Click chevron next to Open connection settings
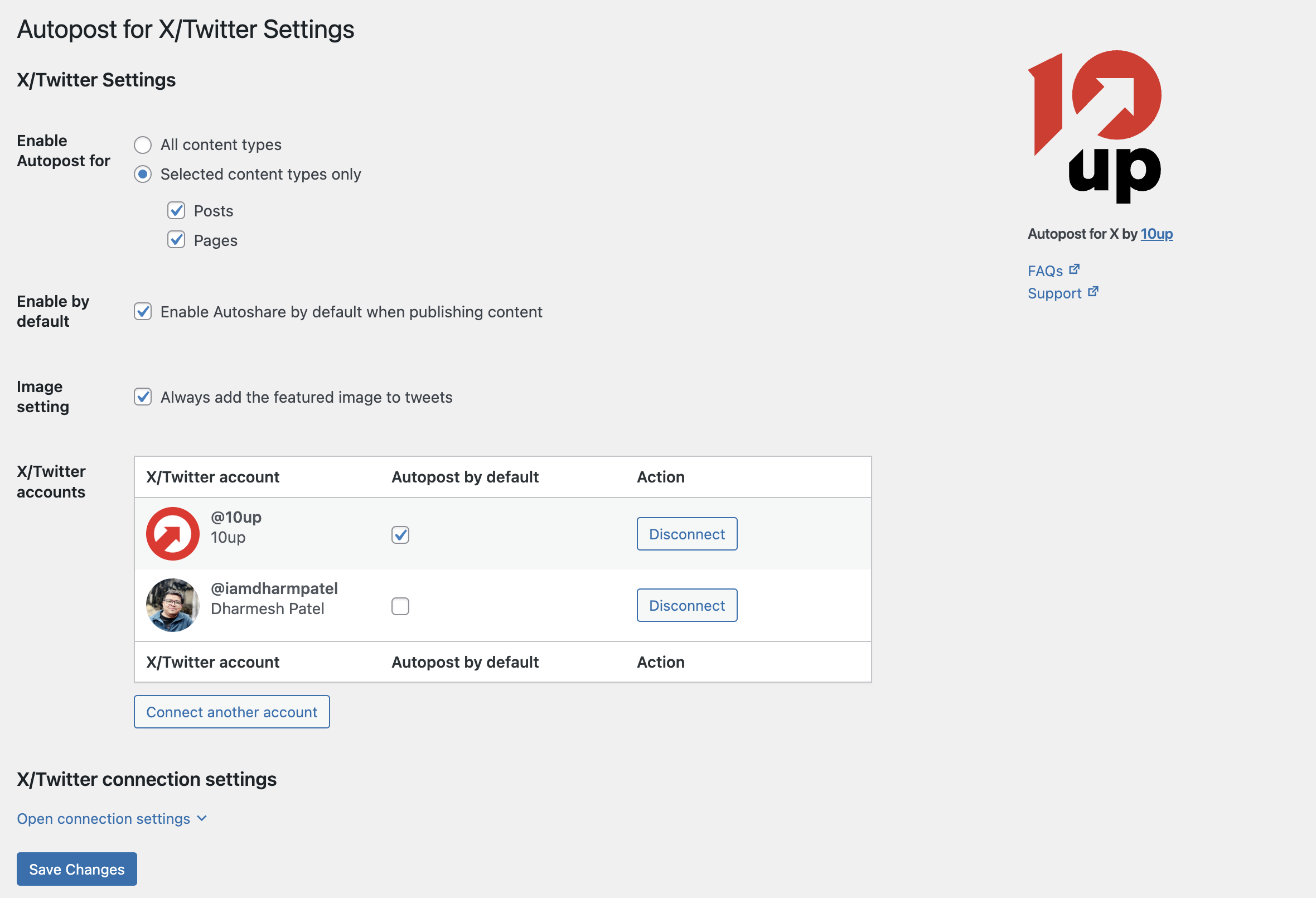 [x=202, y=819]
